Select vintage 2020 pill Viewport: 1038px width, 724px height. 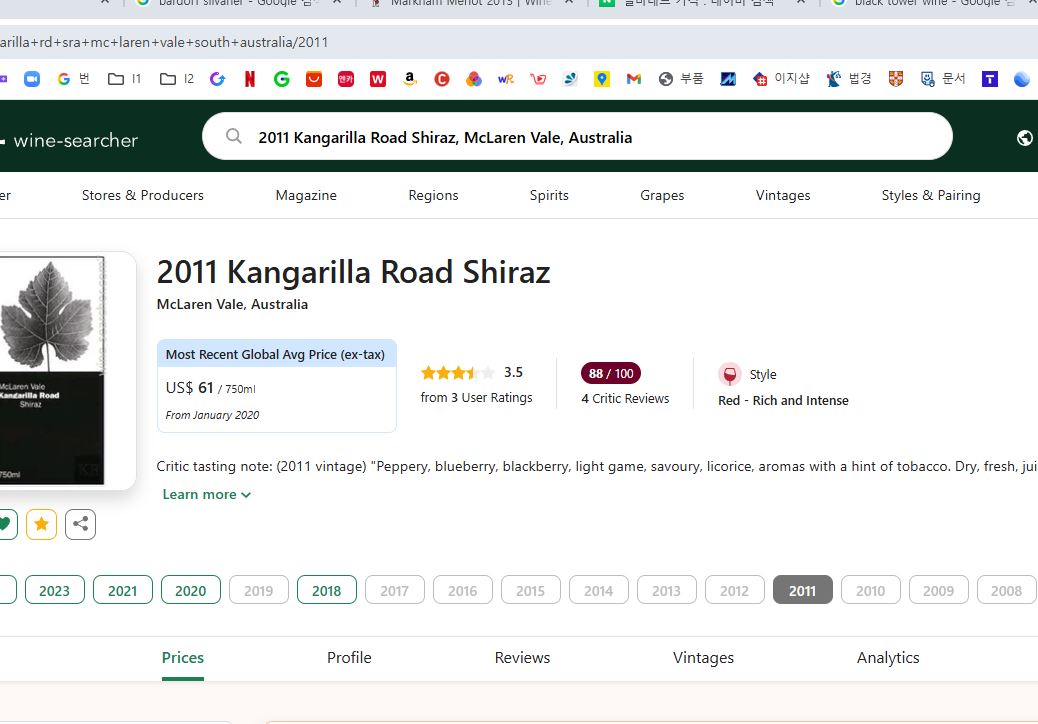191,590
